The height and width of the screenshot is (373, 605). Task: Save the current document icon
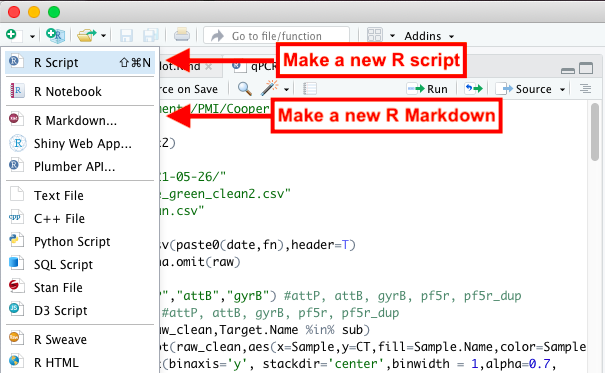(x=126, y=35)
